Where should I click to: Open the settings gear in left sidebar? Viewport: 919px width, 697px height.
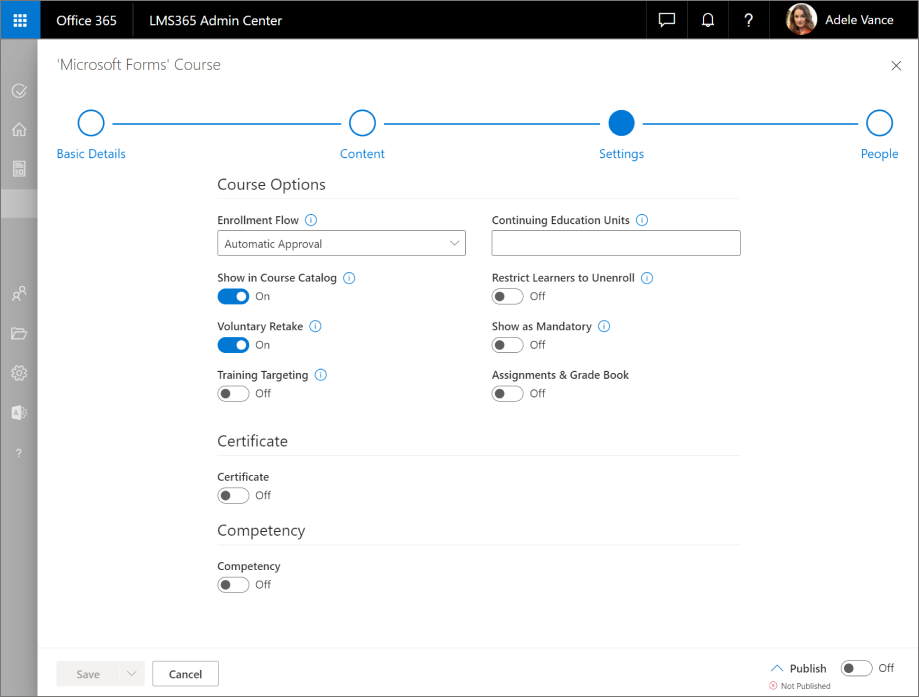click(19, 373)
